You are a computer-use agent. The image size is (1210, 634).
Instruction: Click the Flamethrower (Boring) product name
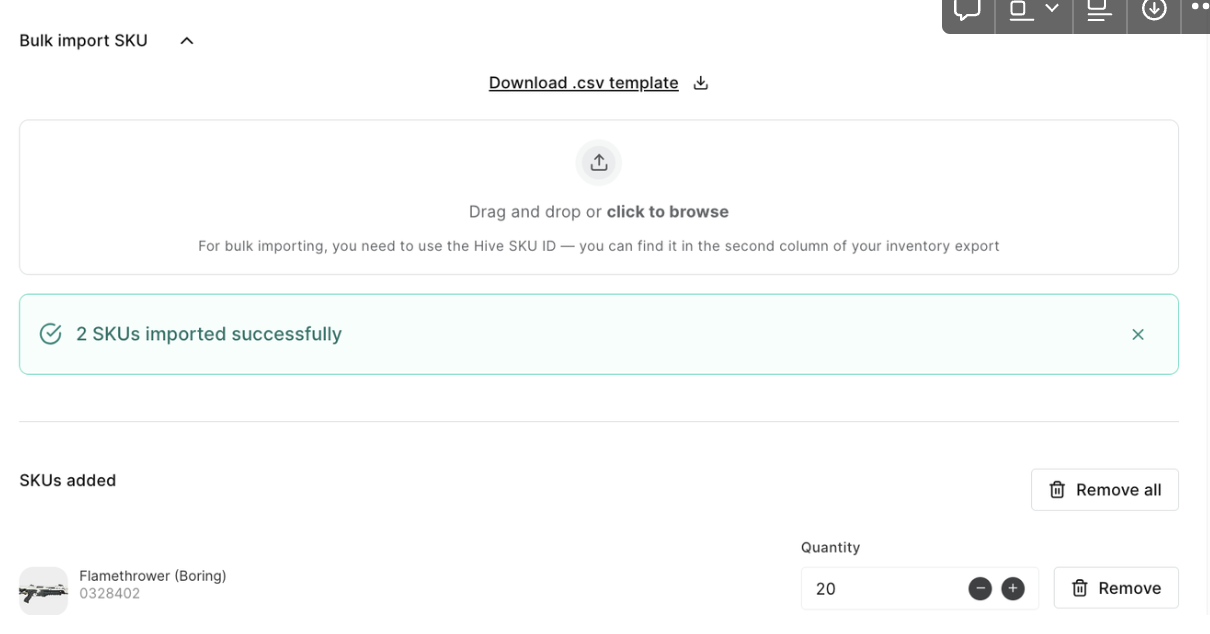click(152, 576)
